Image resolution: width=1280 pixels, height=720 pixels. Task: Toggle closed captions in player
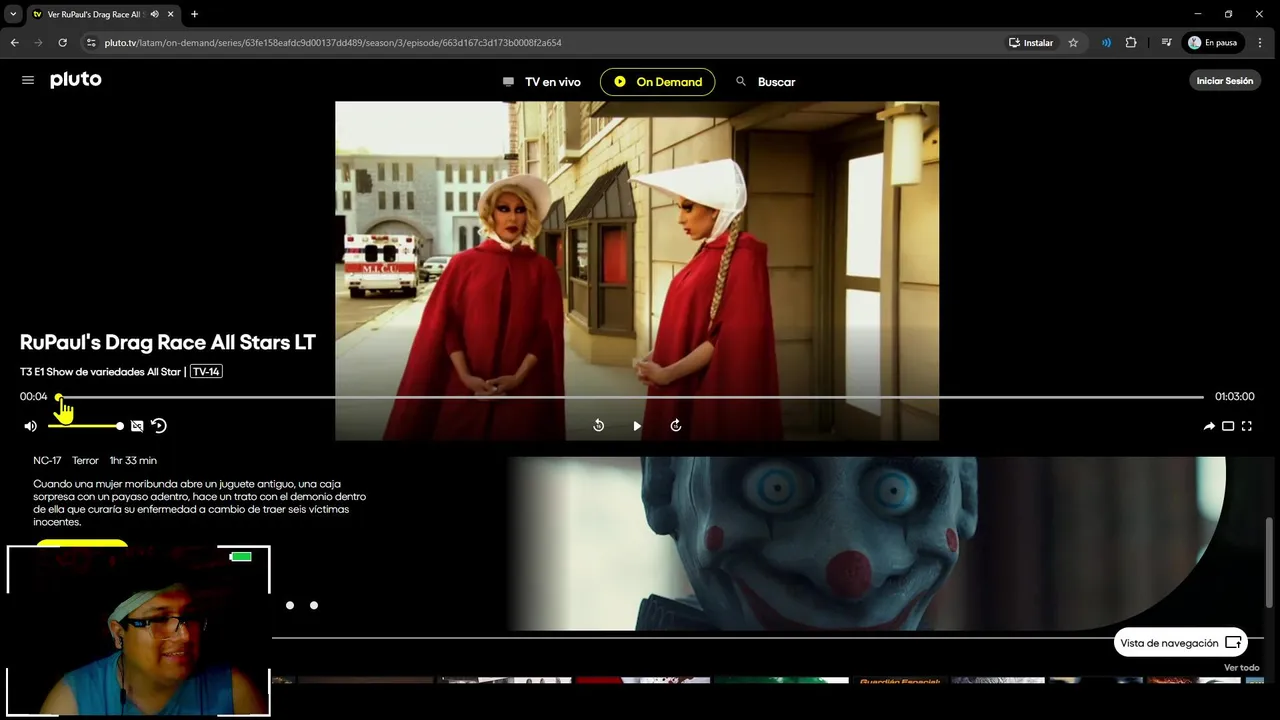click(137, 426)
